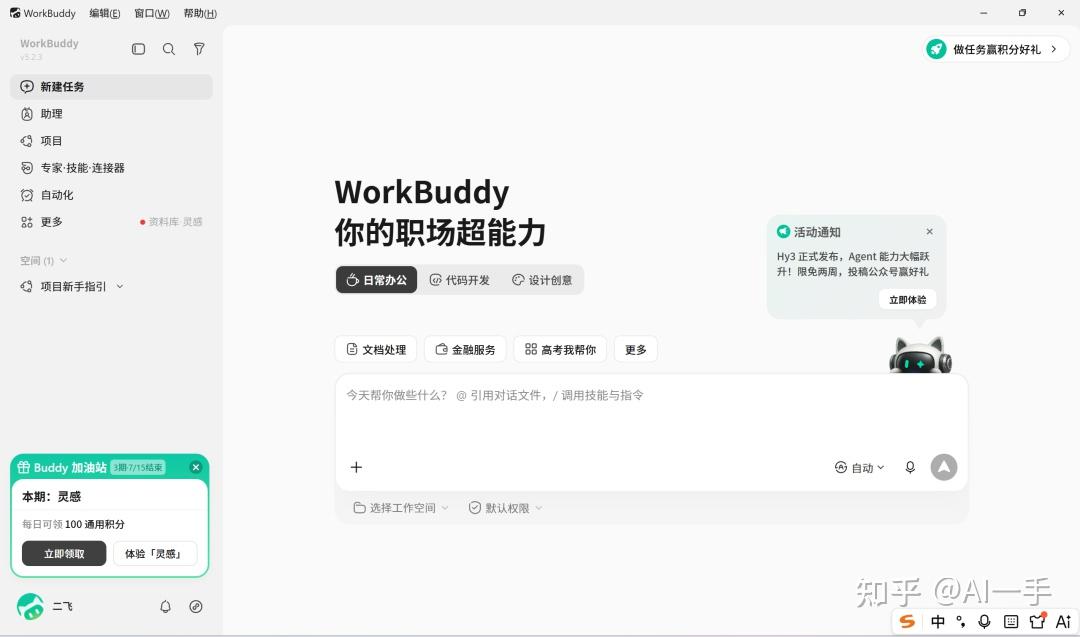Click the filter funnel icon
The width and height of the screenshot is (1080, 637).
click(x=199, y=49)
